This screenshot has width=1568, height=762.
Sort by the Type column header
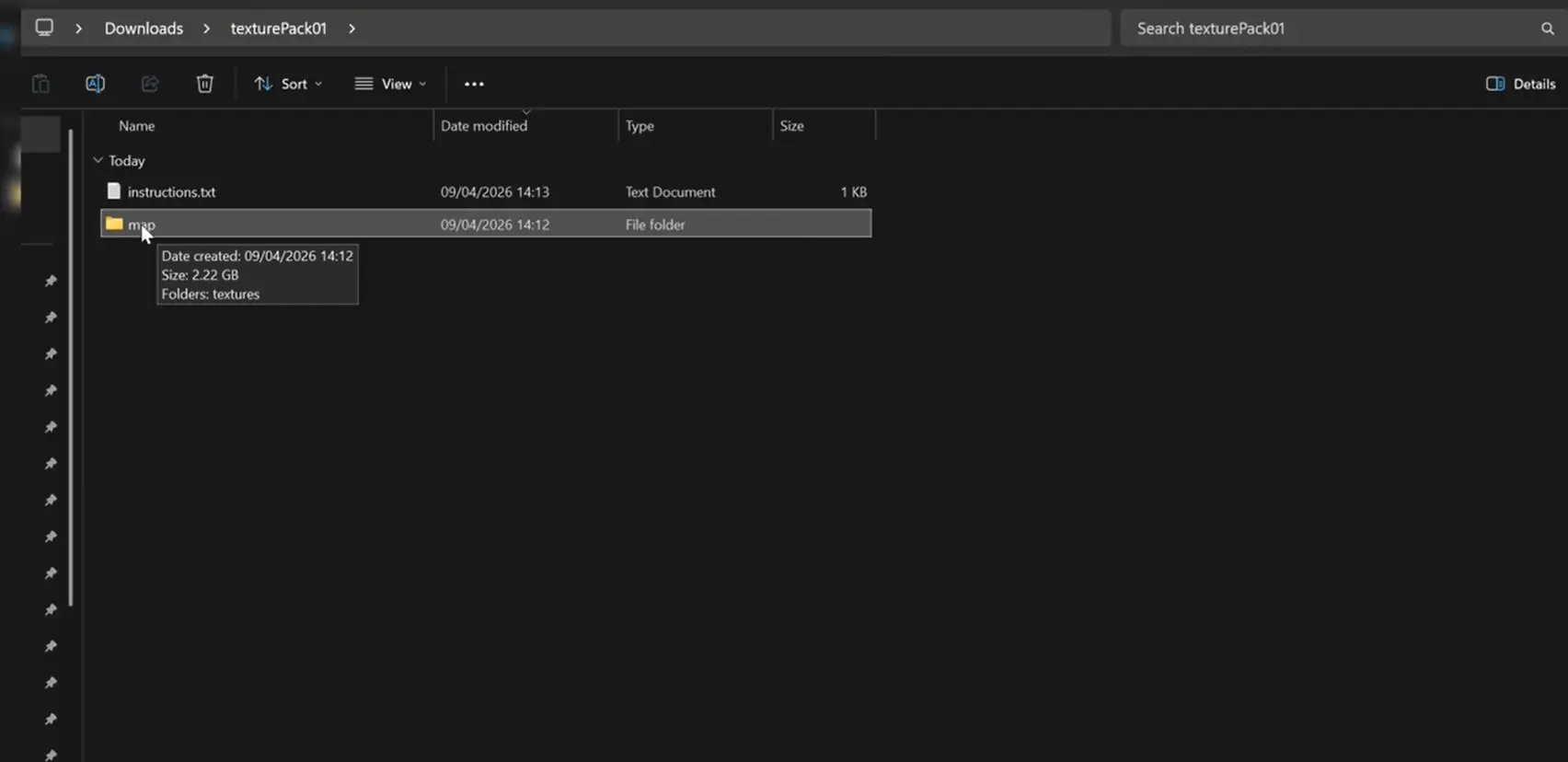pyautogui.click(x=640, y=126)
